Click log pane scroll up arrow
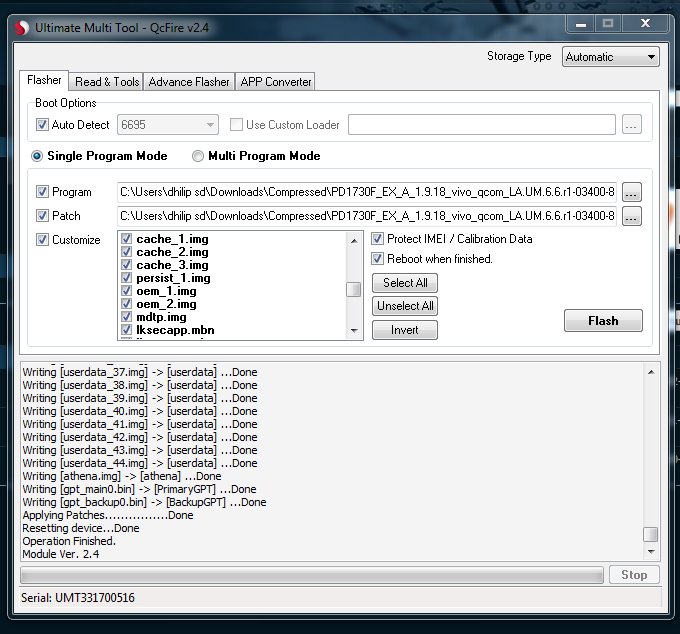Viewport: 680px width, 634px height. 651,372
